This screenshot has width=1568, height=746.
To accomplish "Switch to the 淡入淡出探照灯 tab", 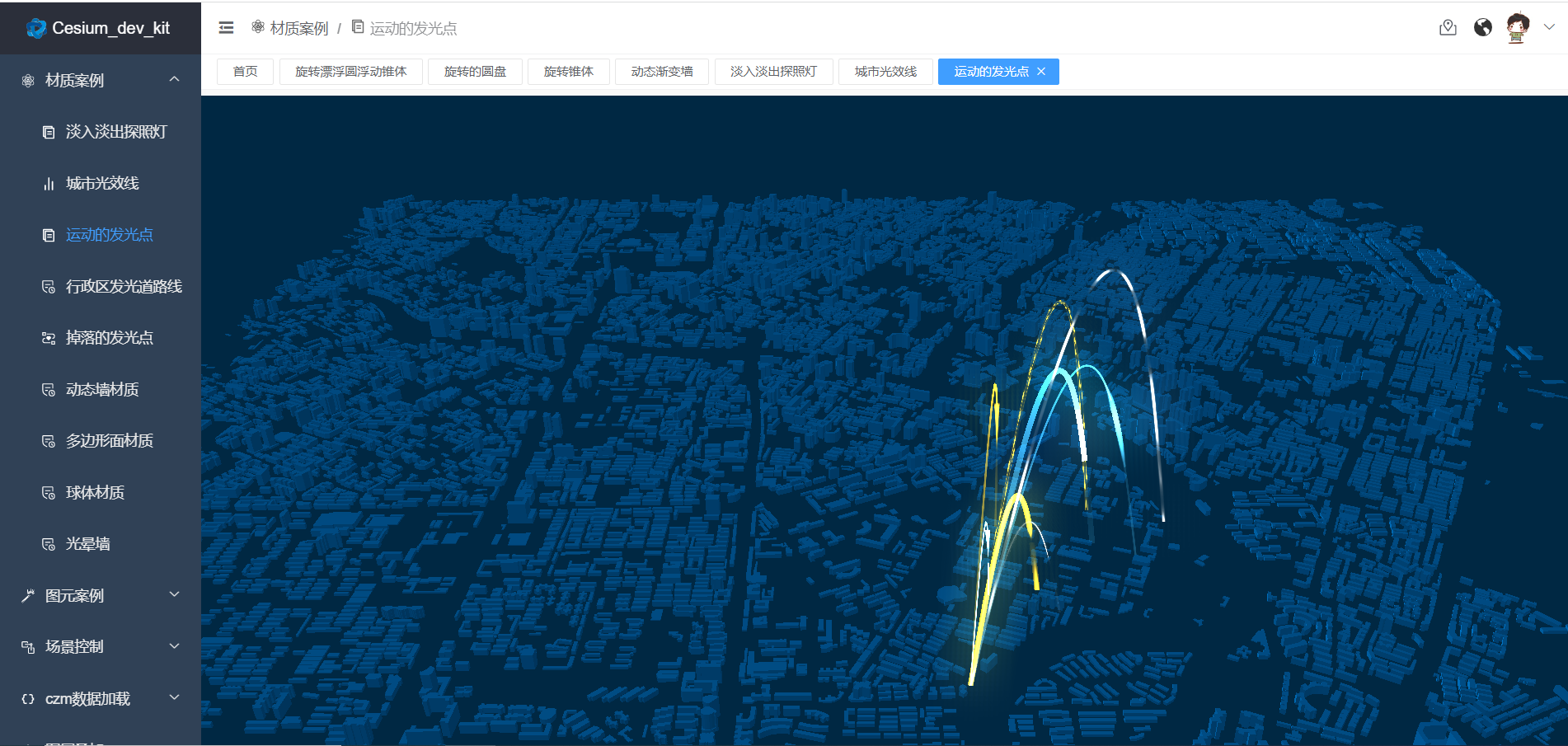I will click(773, 72).
